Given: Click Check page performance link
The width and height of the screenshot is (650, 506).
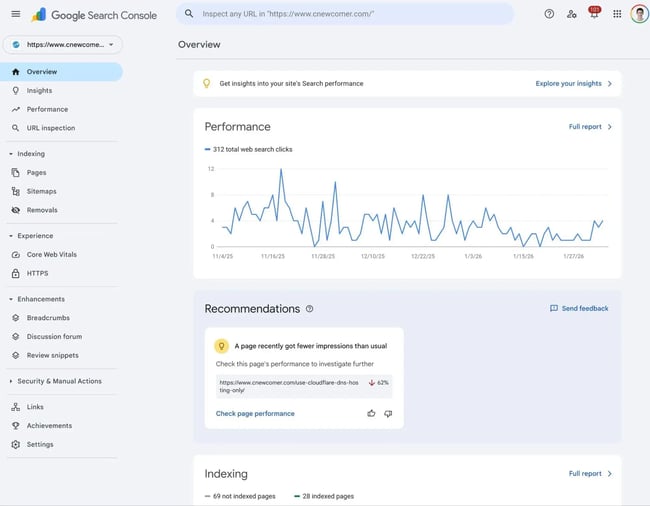Looking at the screenshot, I should tap(255, 414).
